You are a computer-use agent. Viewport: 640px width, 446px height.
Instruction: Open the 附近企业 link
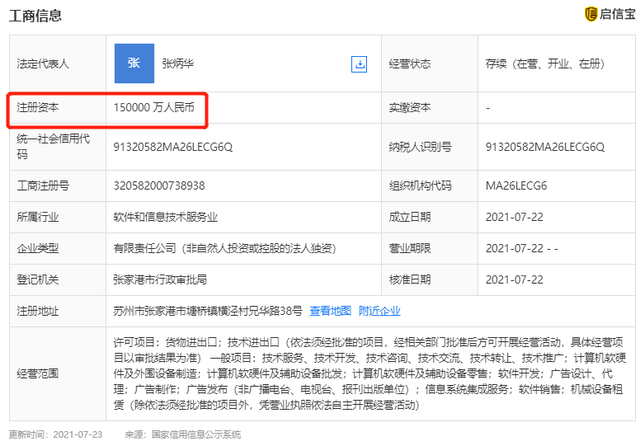380,311
